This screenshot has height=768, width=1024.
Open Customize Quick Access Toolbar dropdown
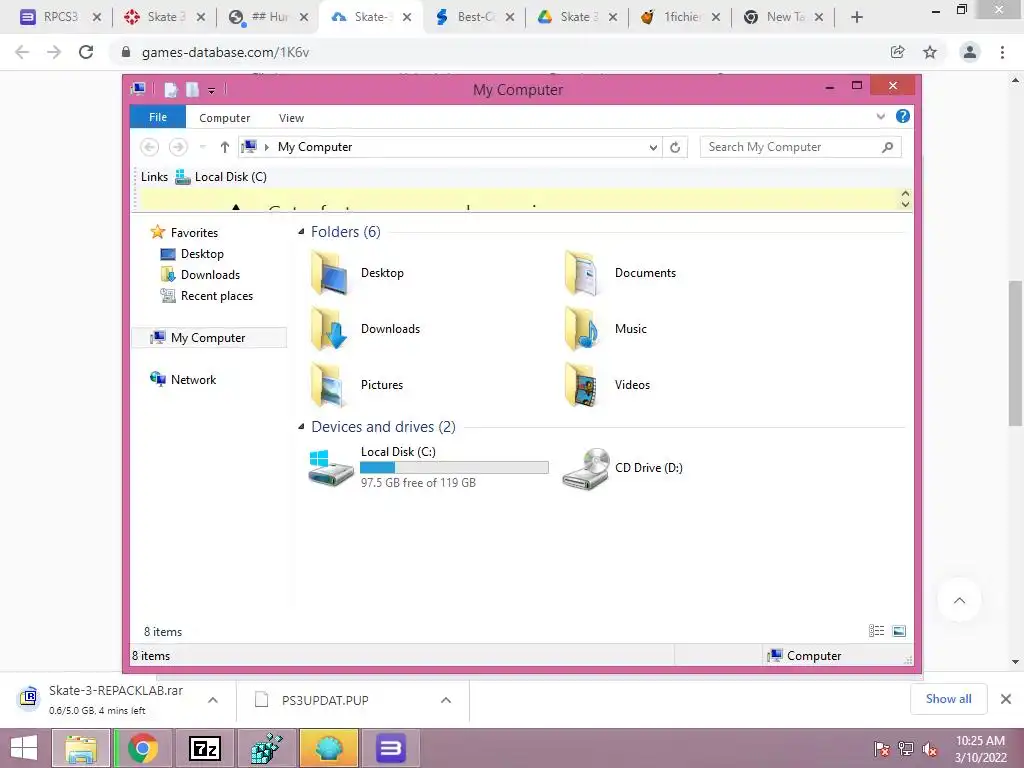[212, 91]
